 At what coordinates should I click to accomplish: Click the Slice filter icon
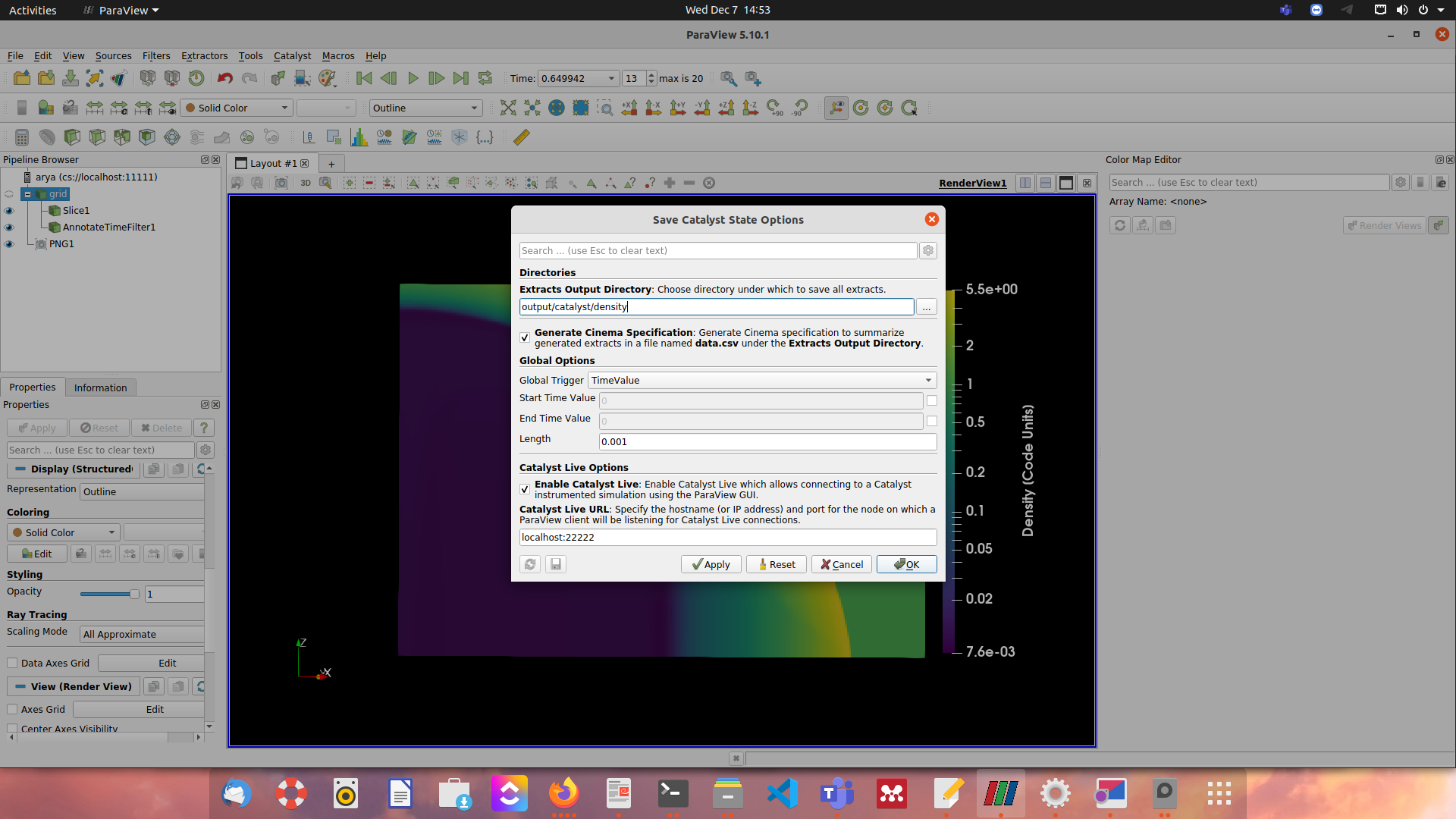97,137
